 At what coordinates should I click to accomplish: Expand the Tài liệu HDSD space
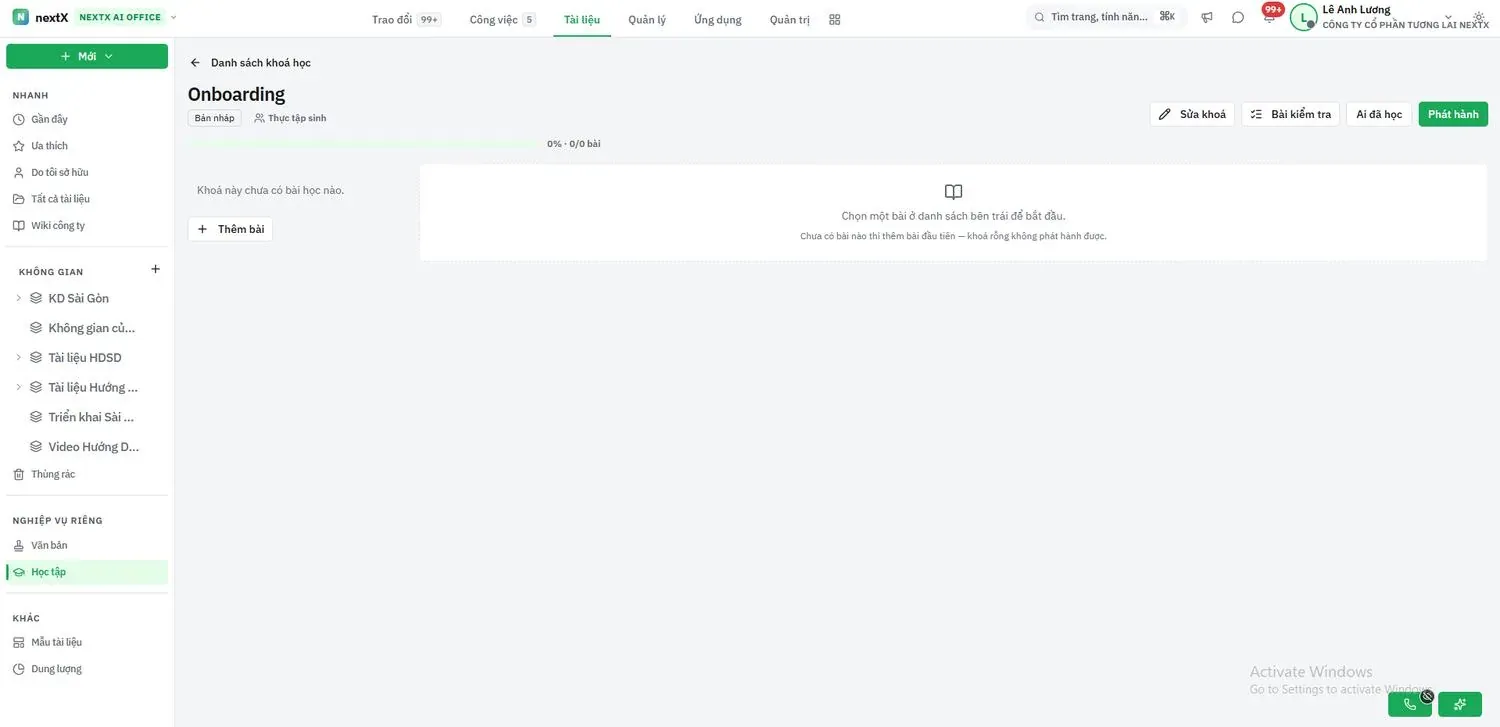tap(18, 357)
